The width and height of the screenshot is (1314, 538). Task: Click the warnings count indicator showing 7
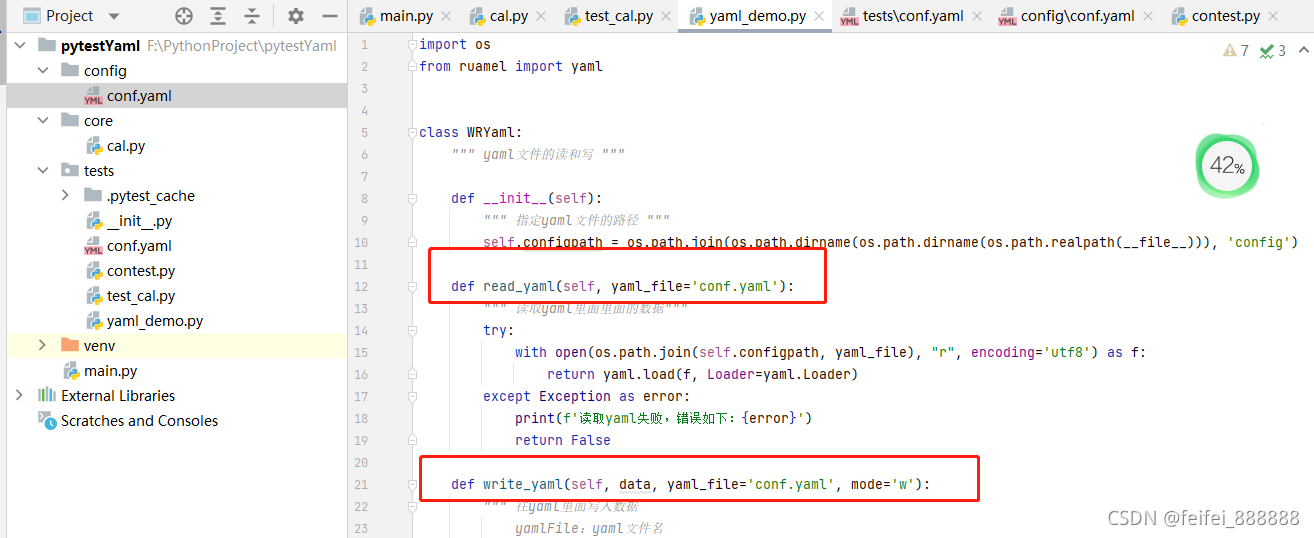(1236, 50)
